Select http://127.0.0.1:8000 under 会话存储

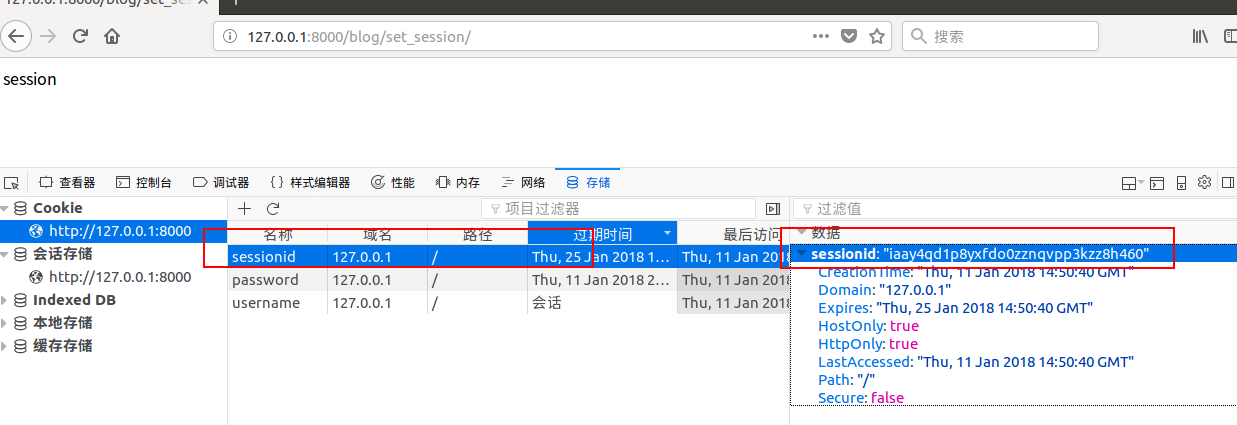119,277
